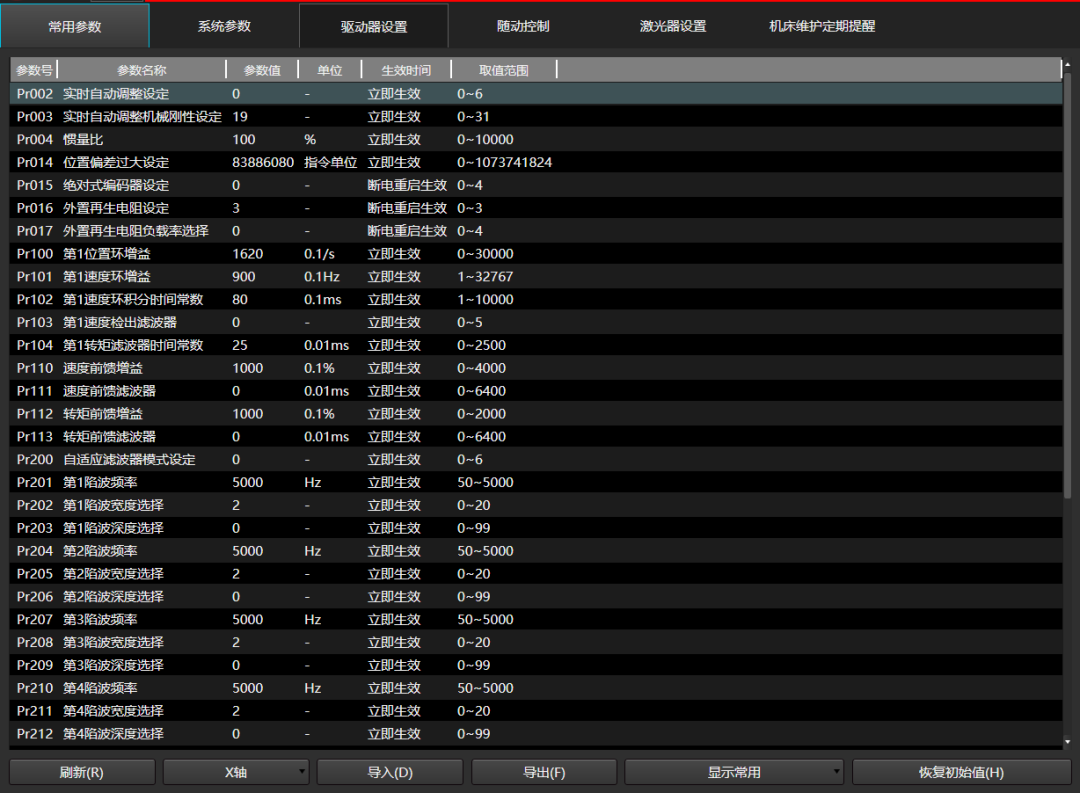Click the scrollbar down arrow
This screenshot has height=793, width=1080.
pyautogui.click(x=1067, y=742)
